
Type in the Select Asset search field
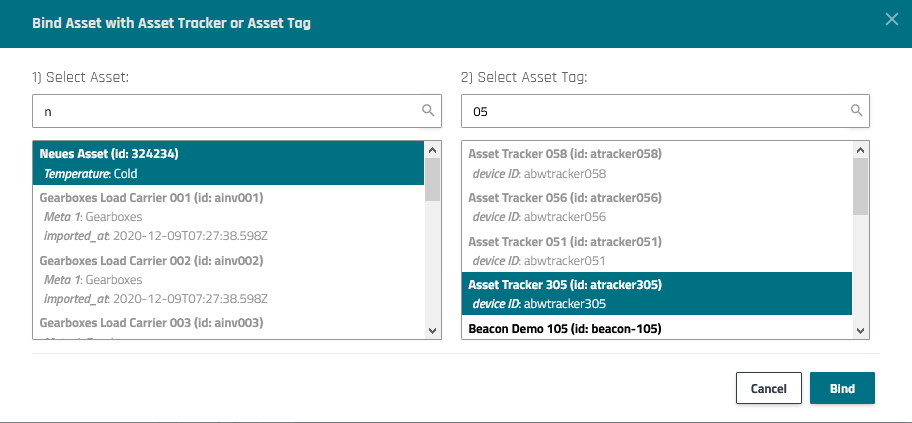pyautogui.click(x=225, y=111)
